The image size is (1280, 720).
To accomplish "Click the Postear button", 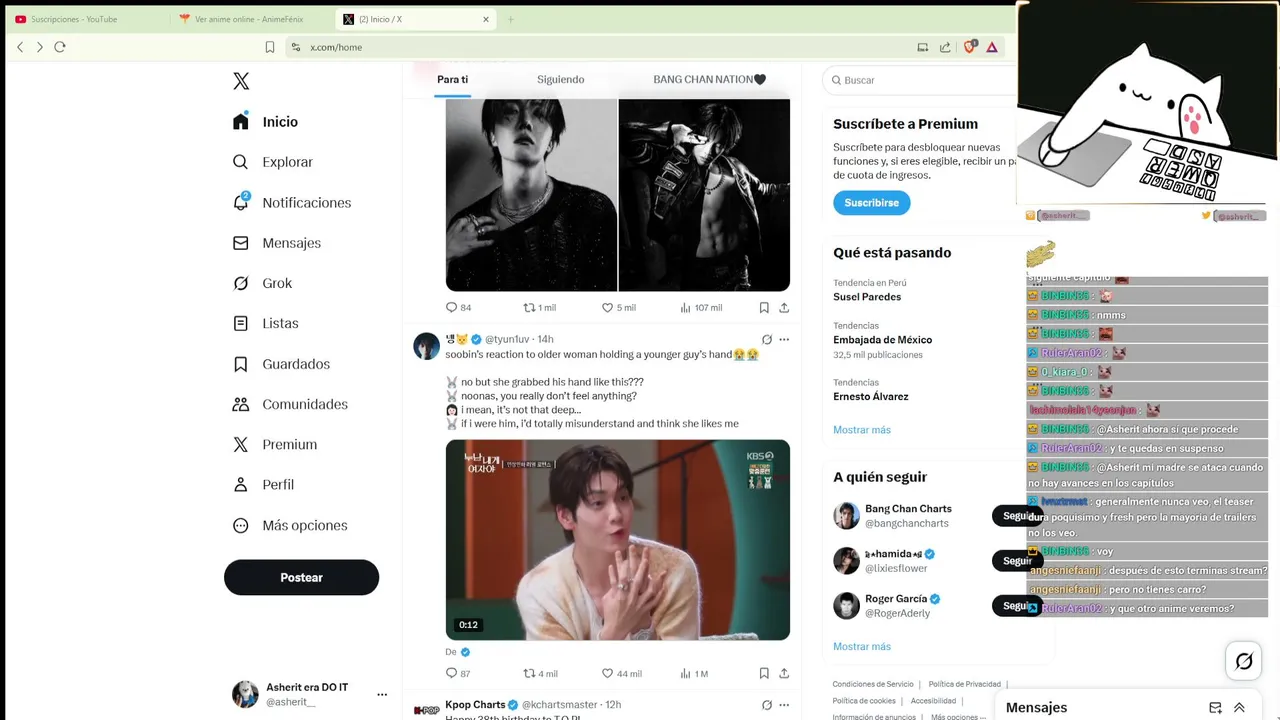I will [301, 577].
